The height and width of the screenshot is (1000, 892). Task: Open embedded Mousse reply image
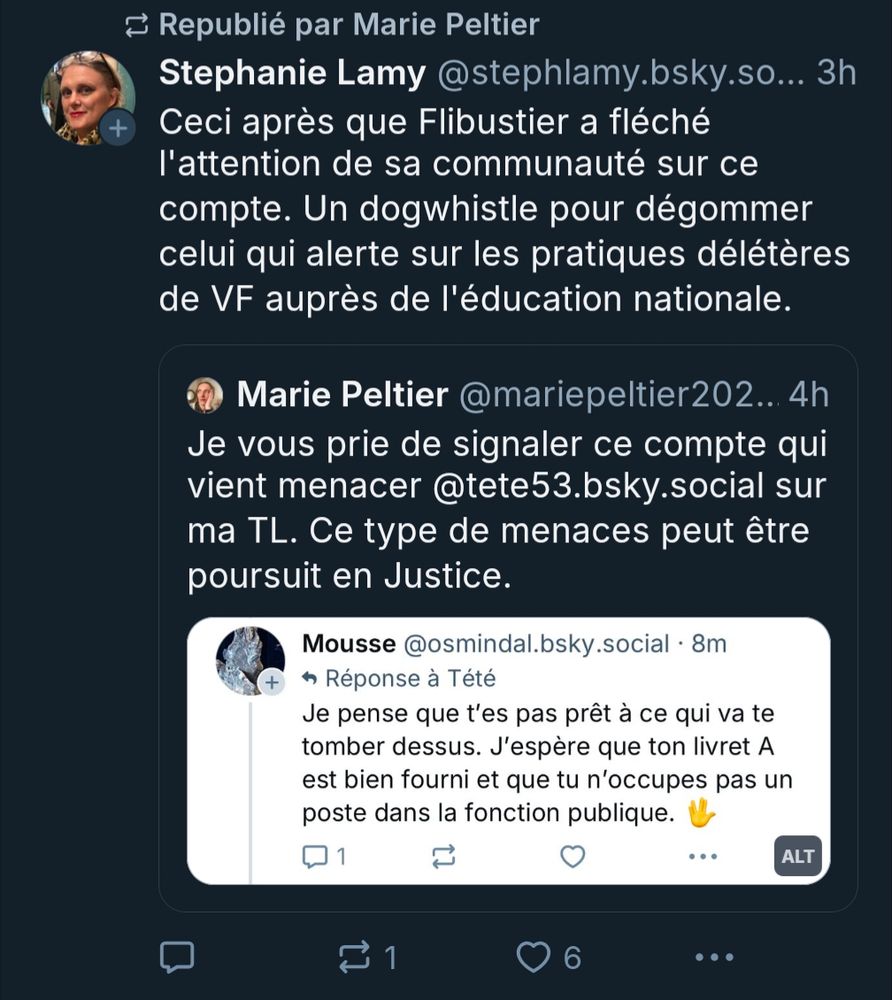(508, 751)
